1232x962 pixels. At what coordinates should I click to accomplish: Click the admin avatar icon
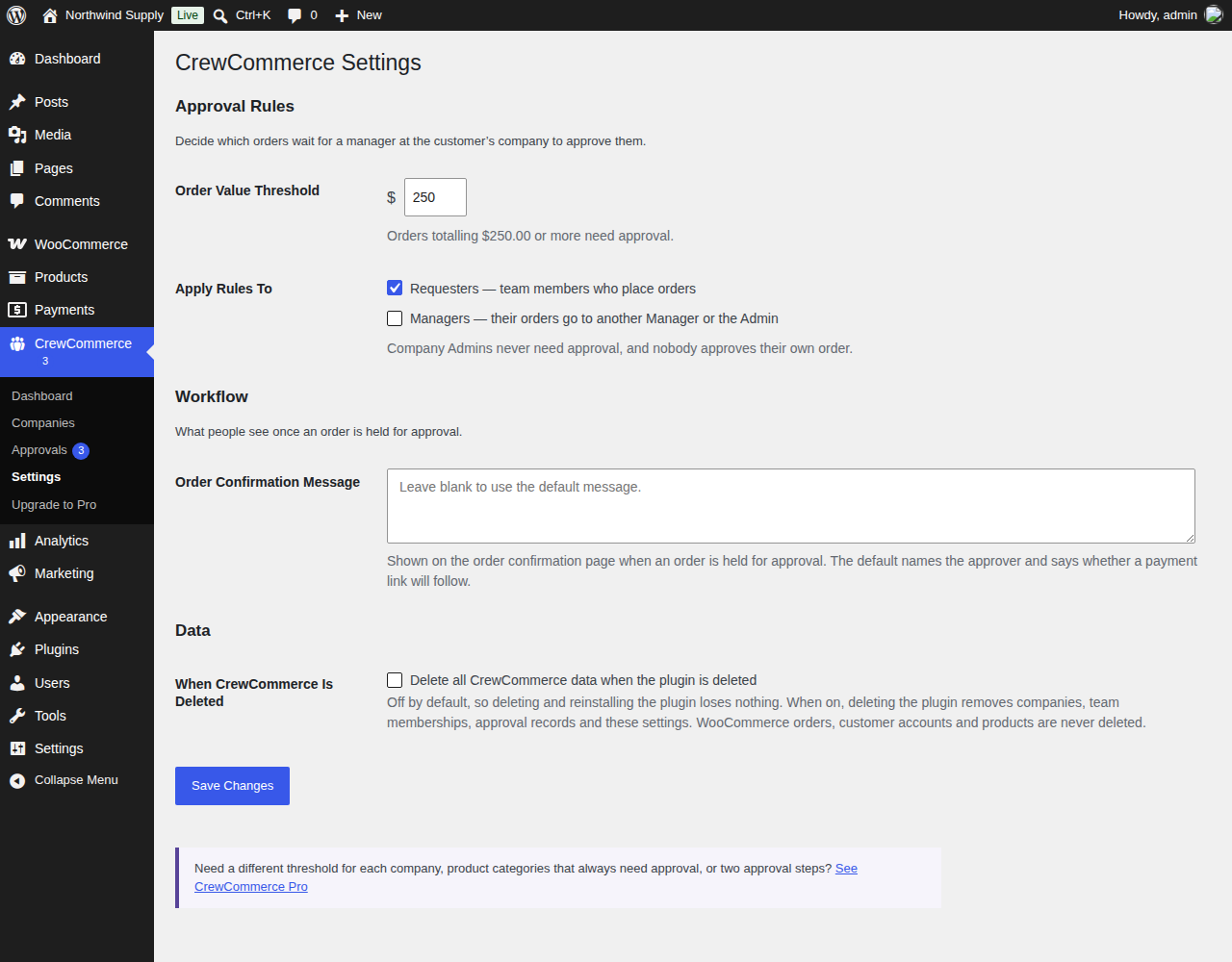click(x=1214, y=15)
